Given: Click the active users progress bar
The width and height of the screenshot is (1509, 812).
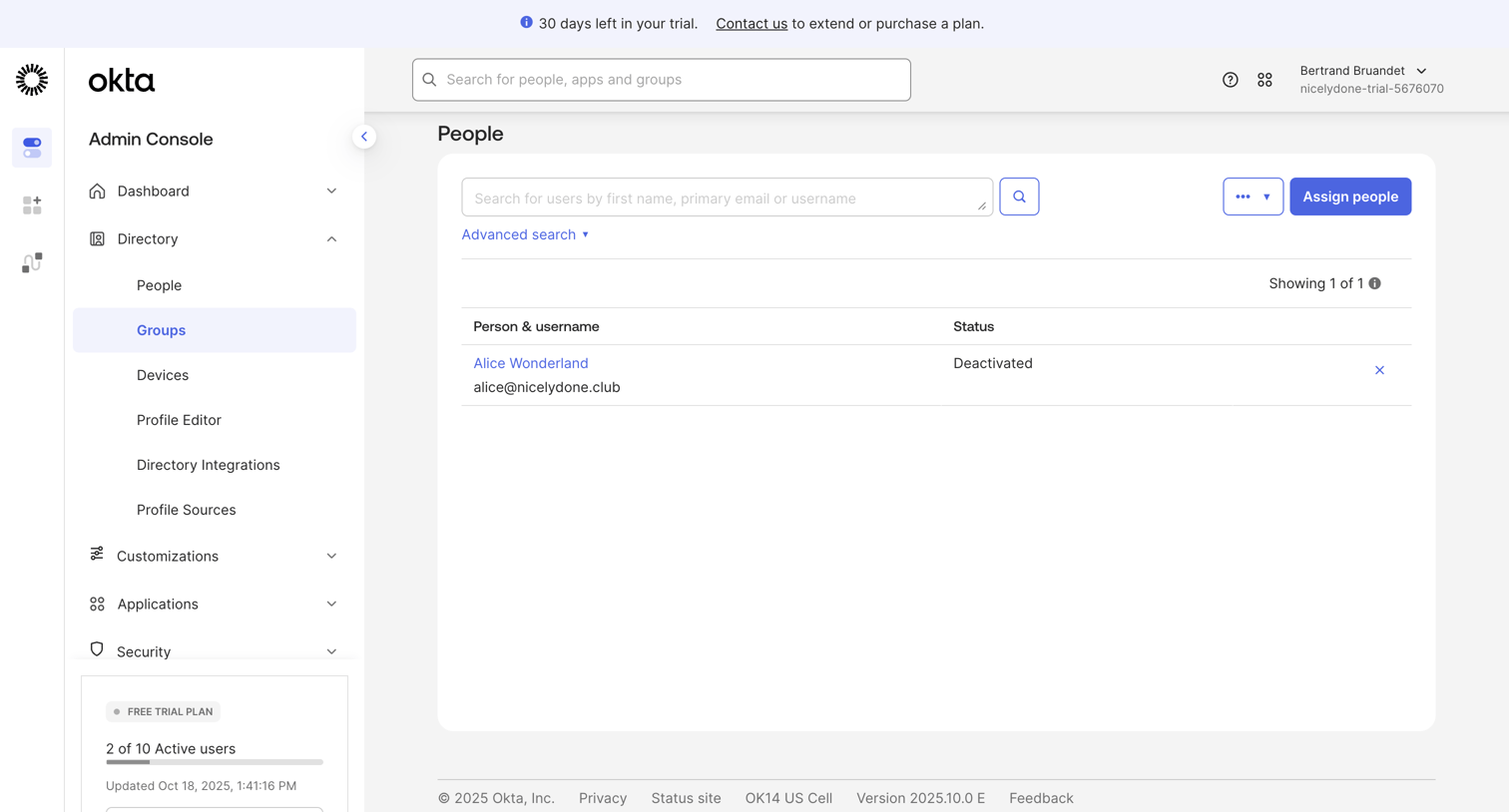Looking at the screenshot, I should coord(215,762).
